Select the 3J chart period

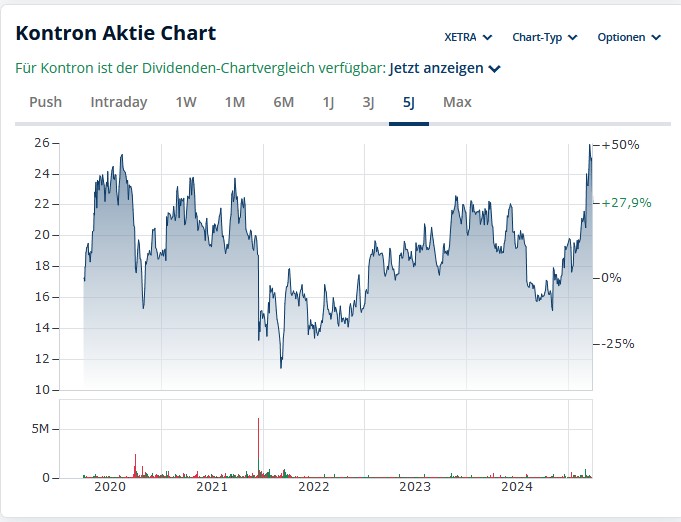pyautogui.click(x=368, y=102)
